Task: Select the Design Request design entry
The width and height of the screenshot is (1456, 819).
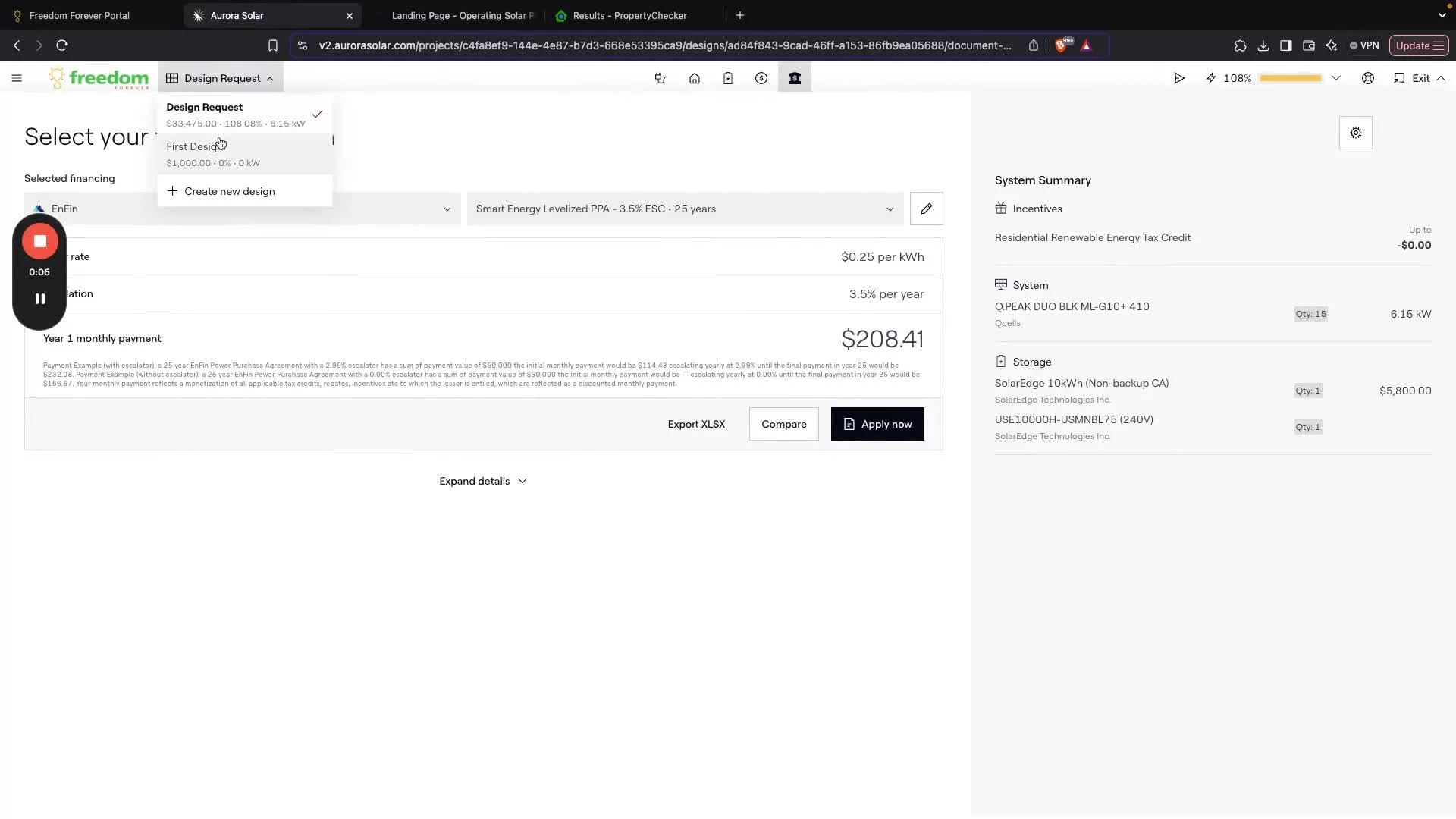Action: click(x=244, y=115)
